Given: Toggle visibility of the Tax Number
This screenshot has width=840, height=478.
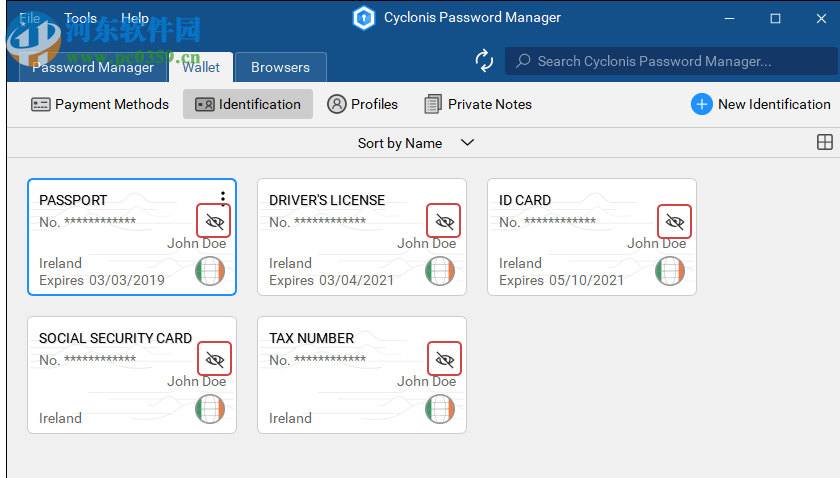Looking at the screenshot, I should click(445, 359).
